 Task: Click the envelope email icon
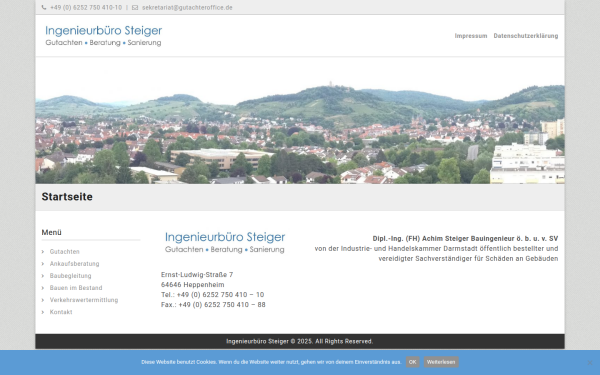tap(135, 7)
